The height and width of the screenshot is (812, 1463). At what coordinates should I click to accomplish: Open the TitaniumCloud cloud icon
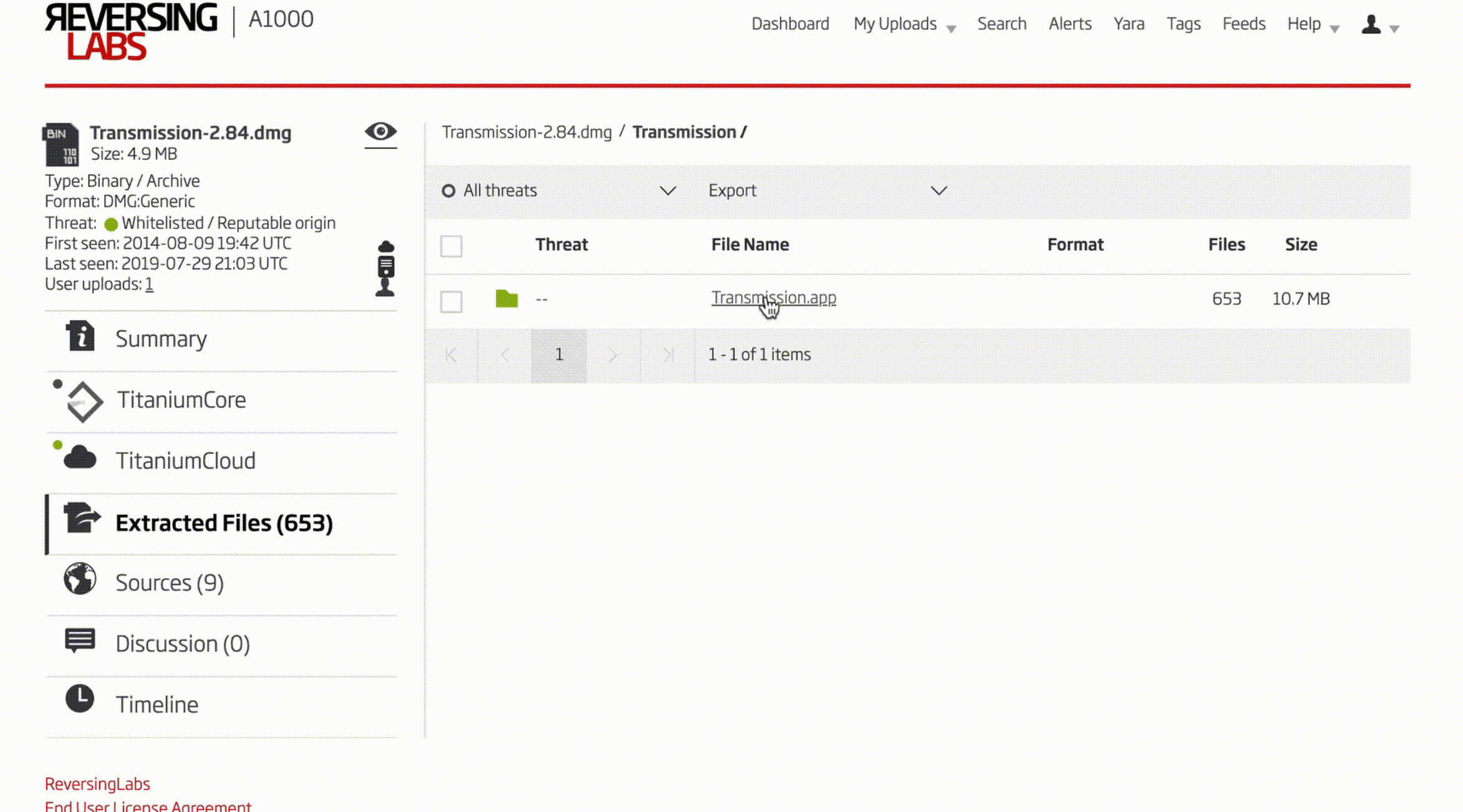click(80, 458)
